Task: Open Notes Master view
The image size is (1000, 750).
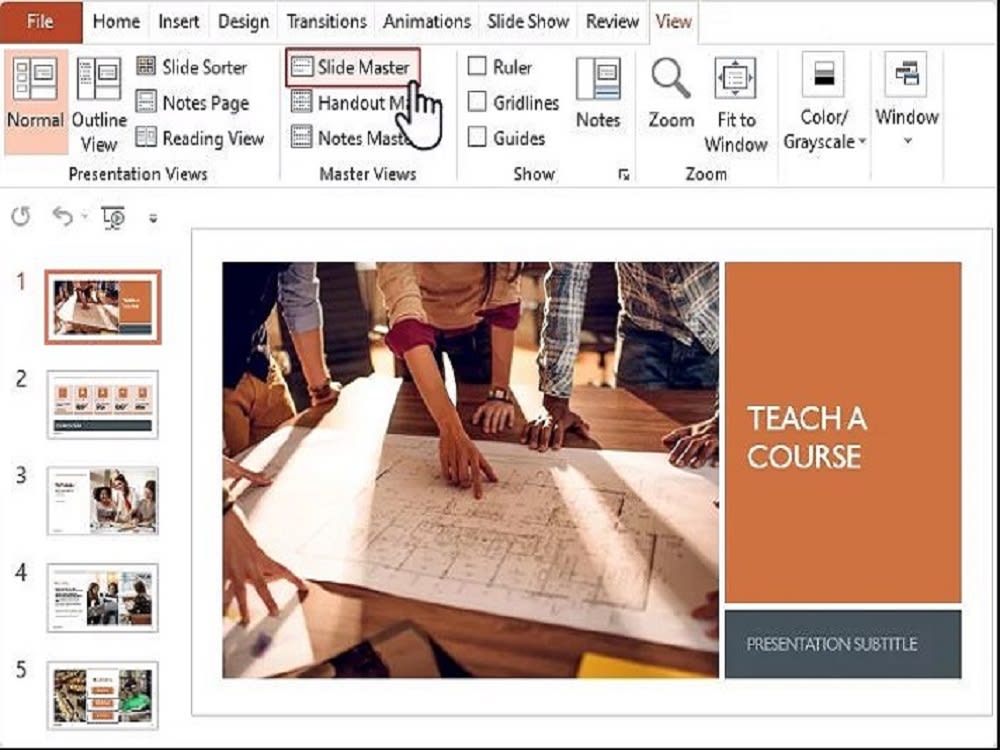Action: [x=350, y=138]
